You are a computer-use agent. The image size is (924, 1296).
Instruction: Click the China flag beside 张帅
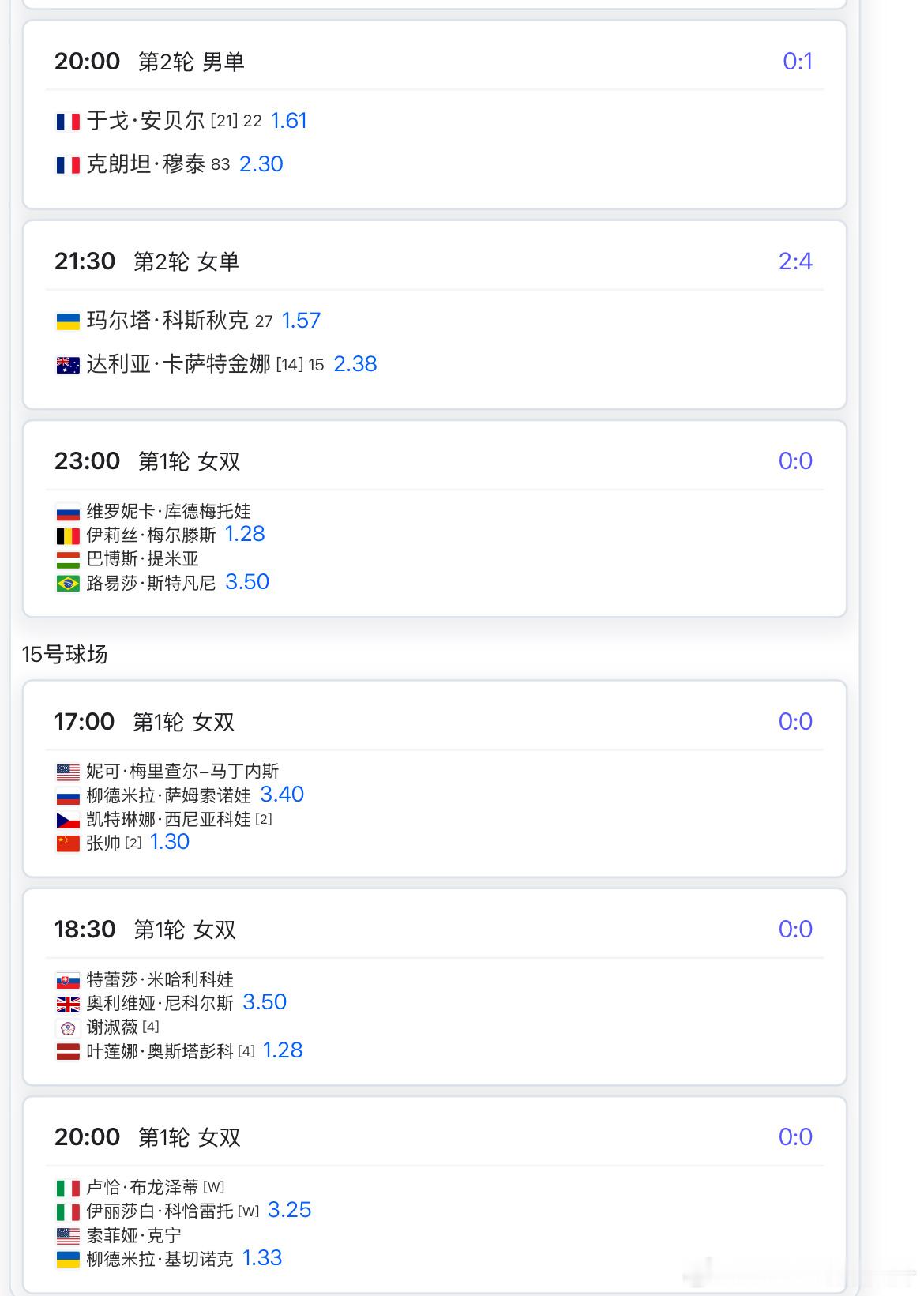pyautogui.click(x=68, y=843)
